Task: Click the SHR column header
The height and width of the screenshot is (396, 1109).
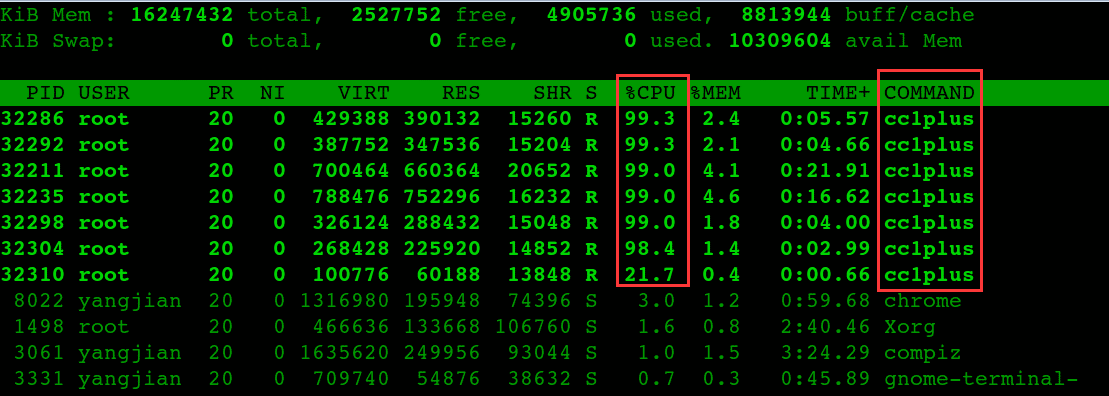Action: [x=552, y=93]
